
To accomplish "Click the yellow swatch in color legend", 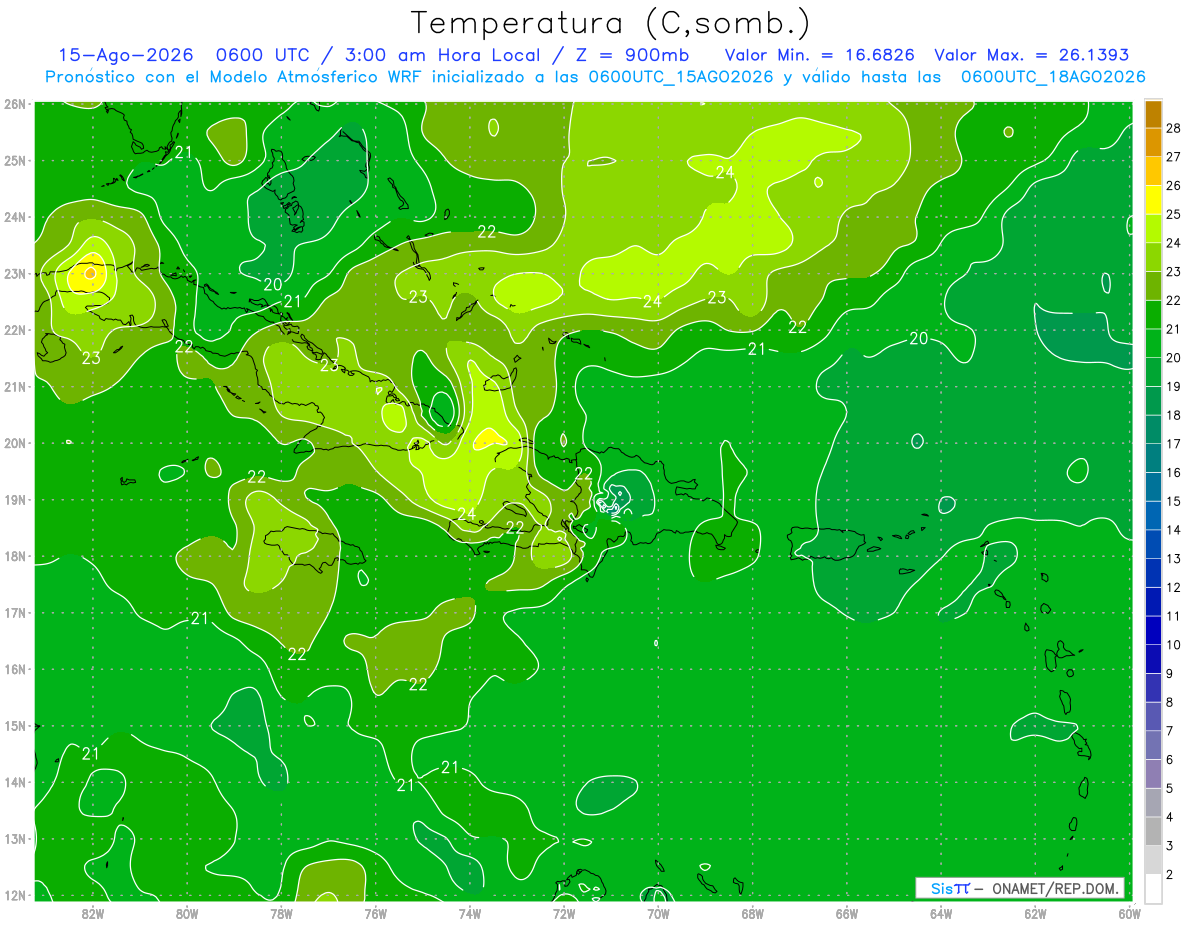I will (1153, 200).
